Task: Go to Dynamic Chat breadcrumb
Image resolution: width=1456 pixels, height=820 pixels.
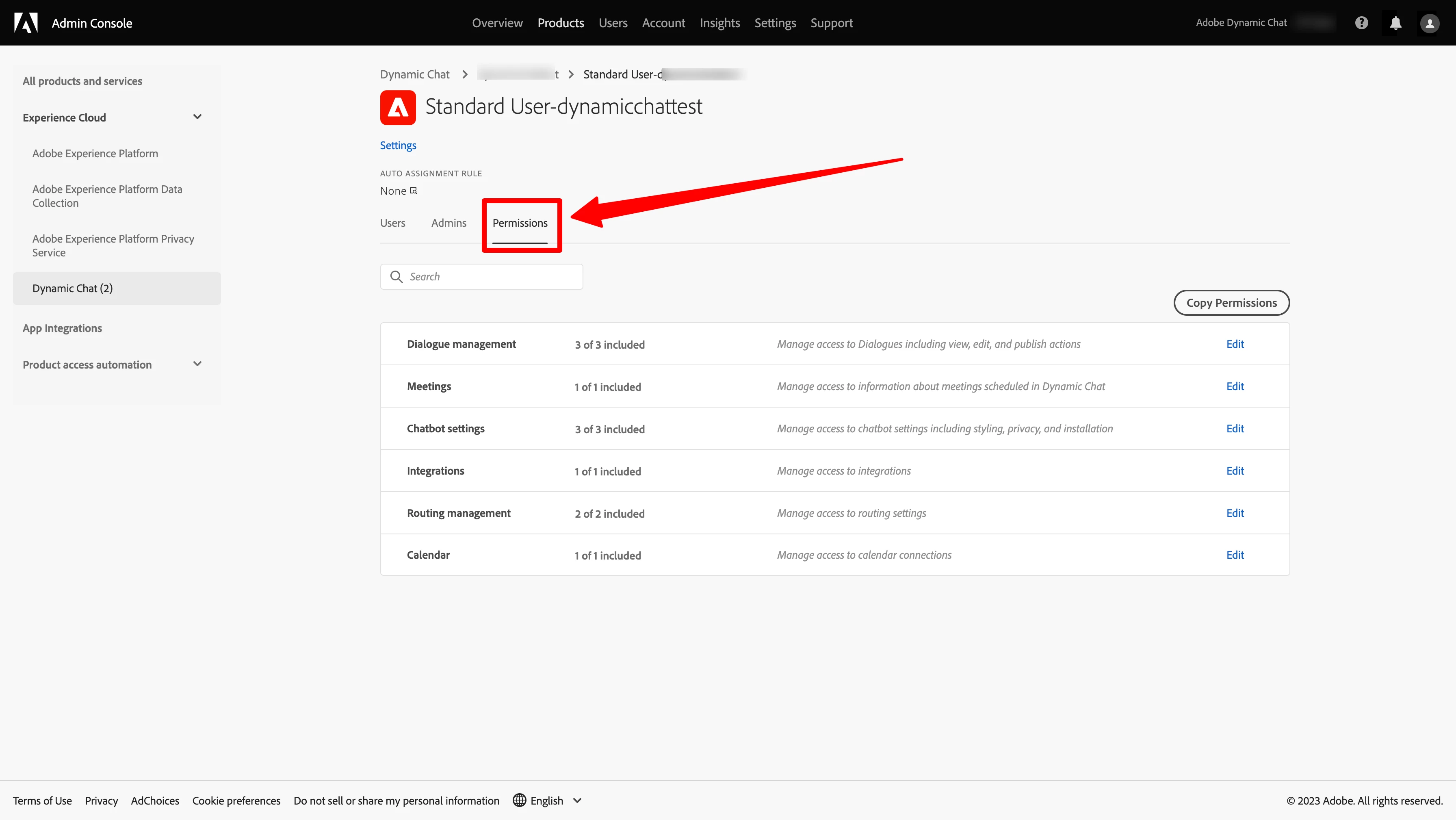Action: click(414, 74)
